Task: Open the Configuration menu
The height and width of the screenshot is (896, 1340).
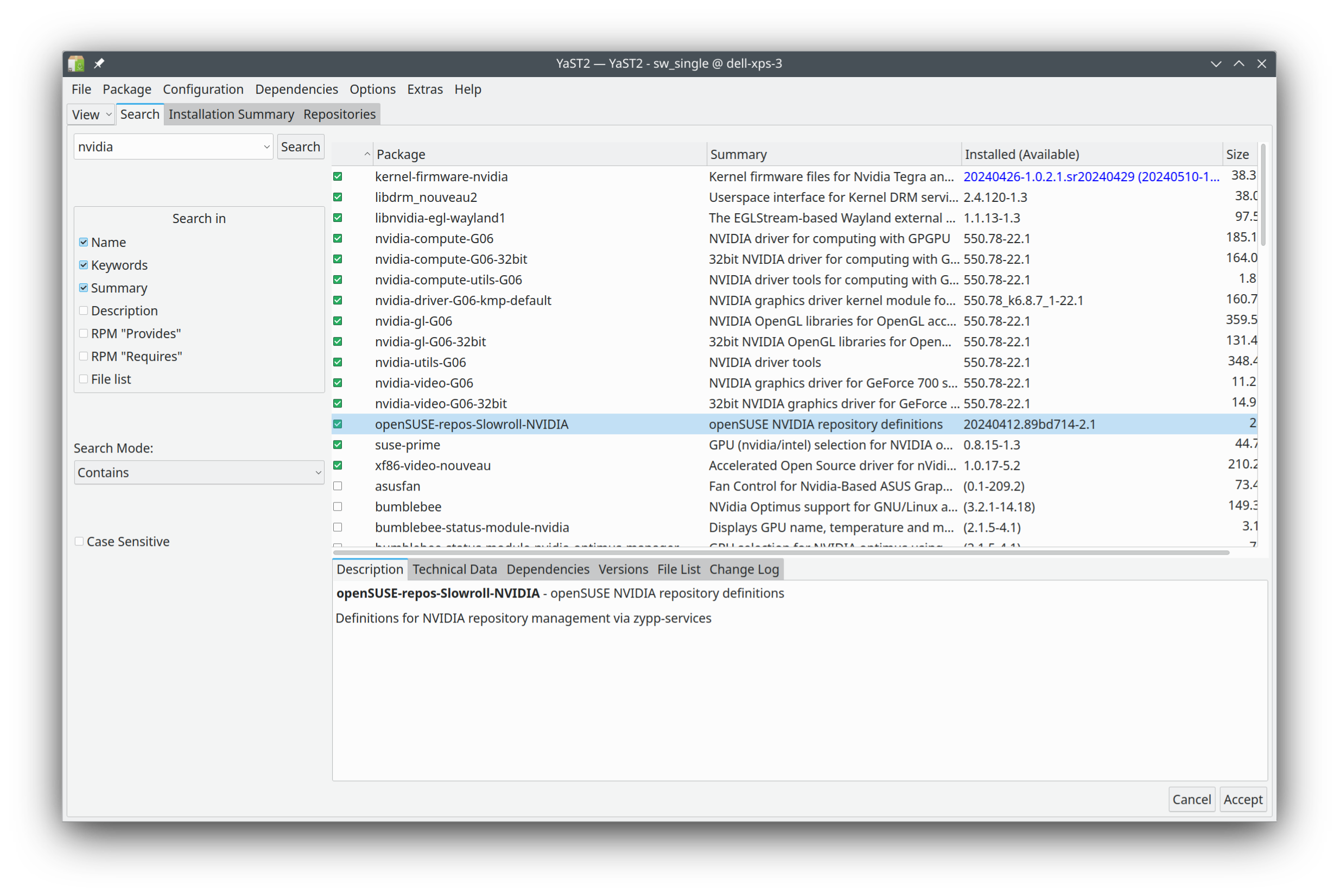Action: point(203,89)
